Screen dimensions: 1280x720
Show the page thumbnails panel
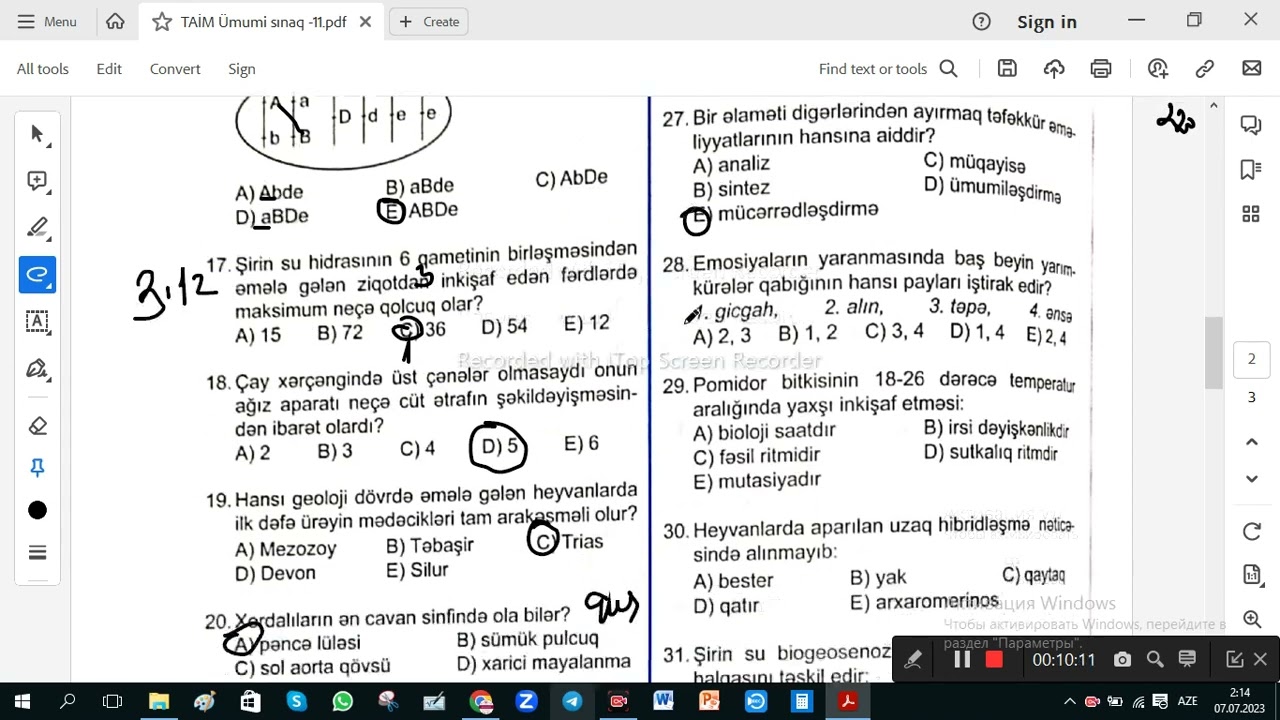tap(1251, 214)
